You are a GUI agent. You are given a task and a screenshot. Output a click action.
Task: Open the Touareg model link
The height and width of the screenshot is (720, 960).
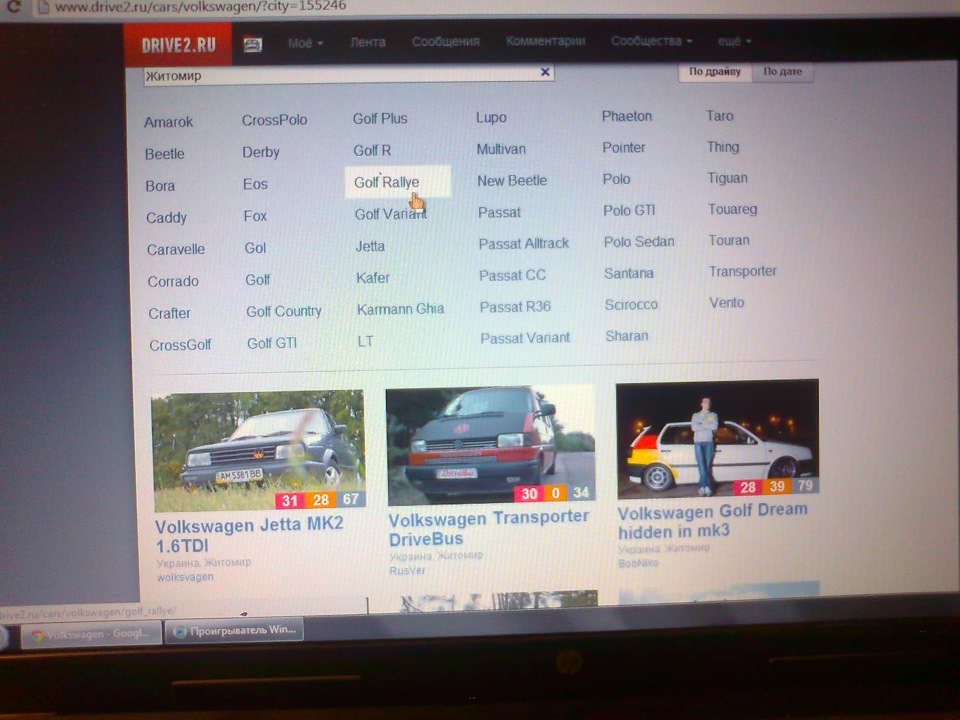tap(732, 209)
